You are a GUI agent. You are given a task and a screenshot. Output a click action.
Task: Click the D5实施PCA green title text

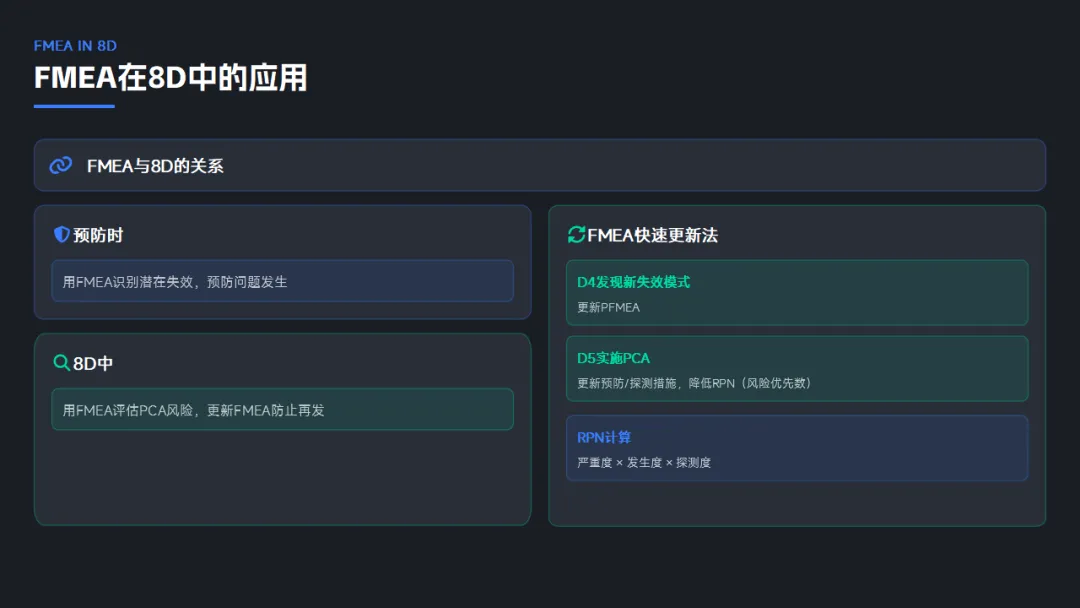tap(613, 358)
